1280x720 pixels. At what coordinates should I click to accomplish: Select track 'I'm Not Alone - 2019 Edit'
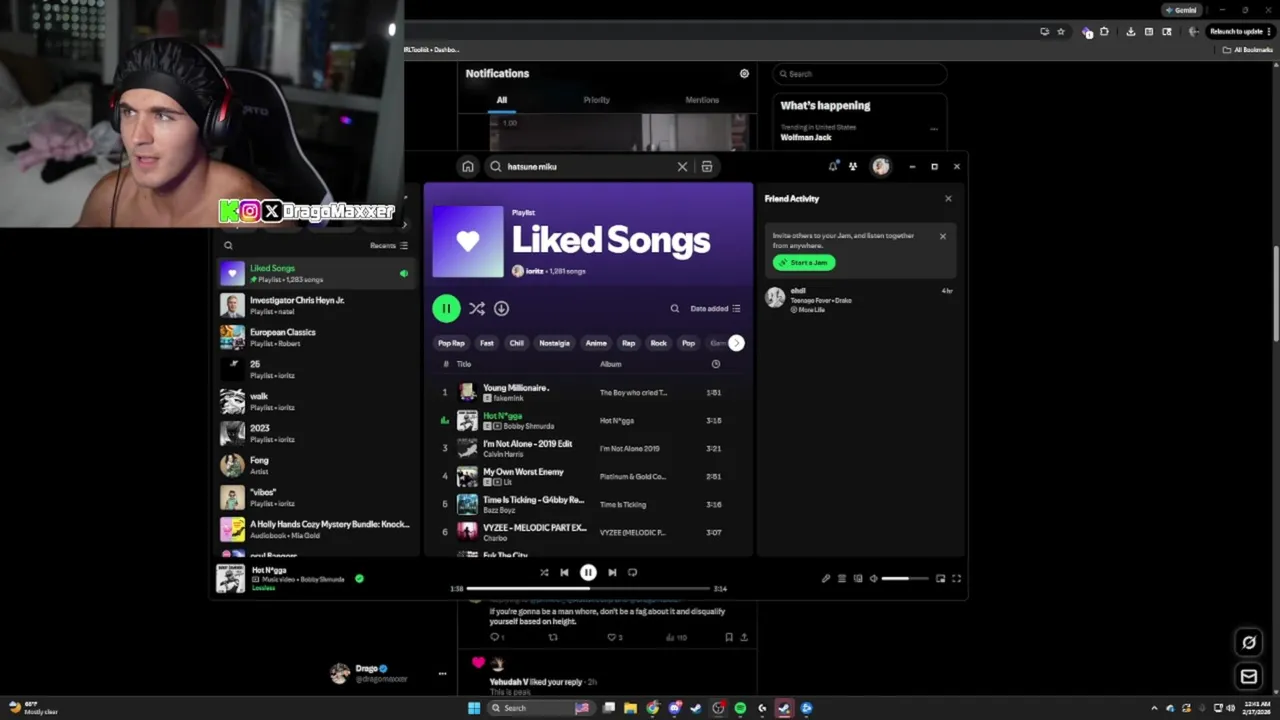[590, 448]
